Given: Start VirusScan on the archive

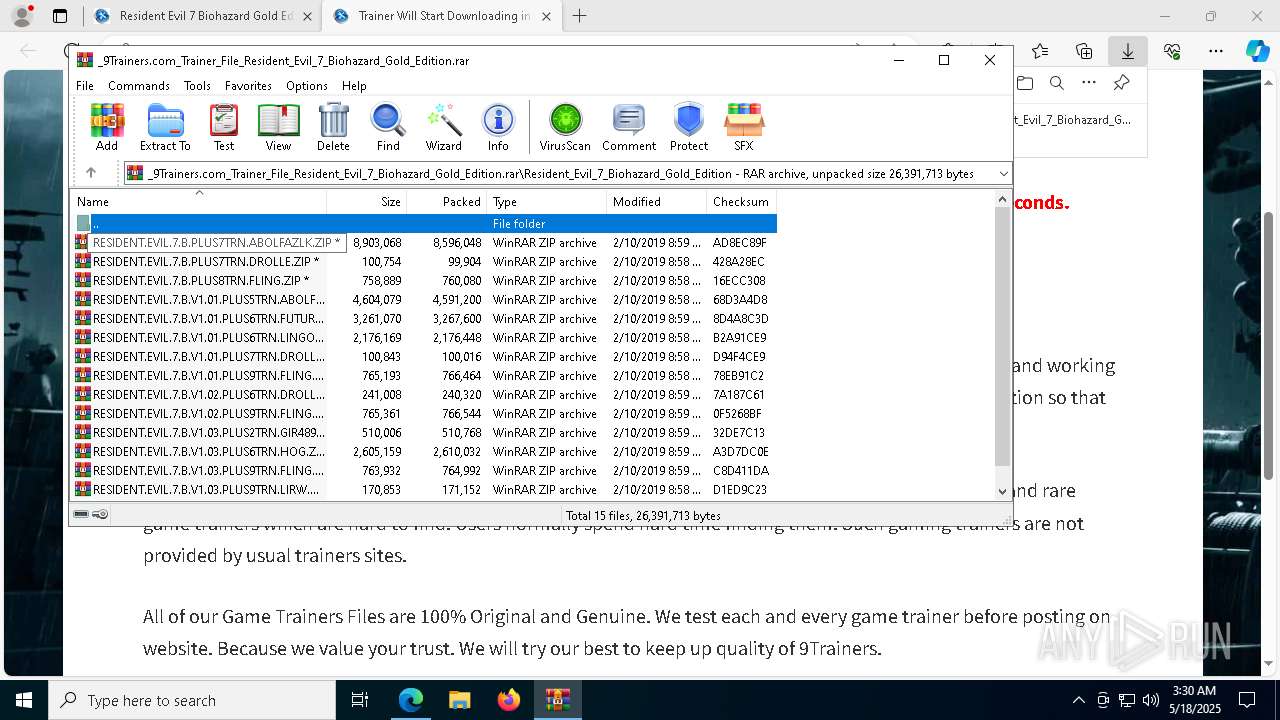Looking at the screenshot, I should [x=565, y=127].
